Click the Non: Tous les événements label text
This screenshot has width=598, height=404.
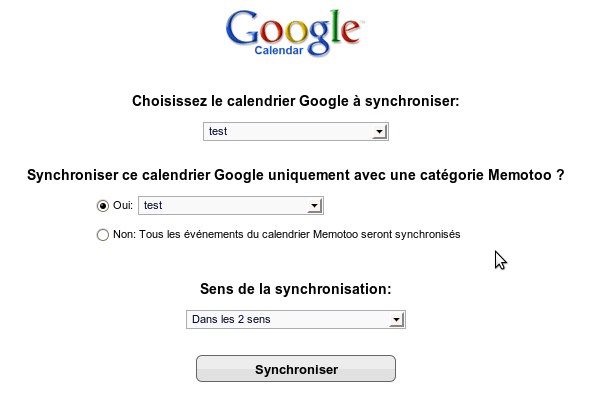tap(287, 234)
